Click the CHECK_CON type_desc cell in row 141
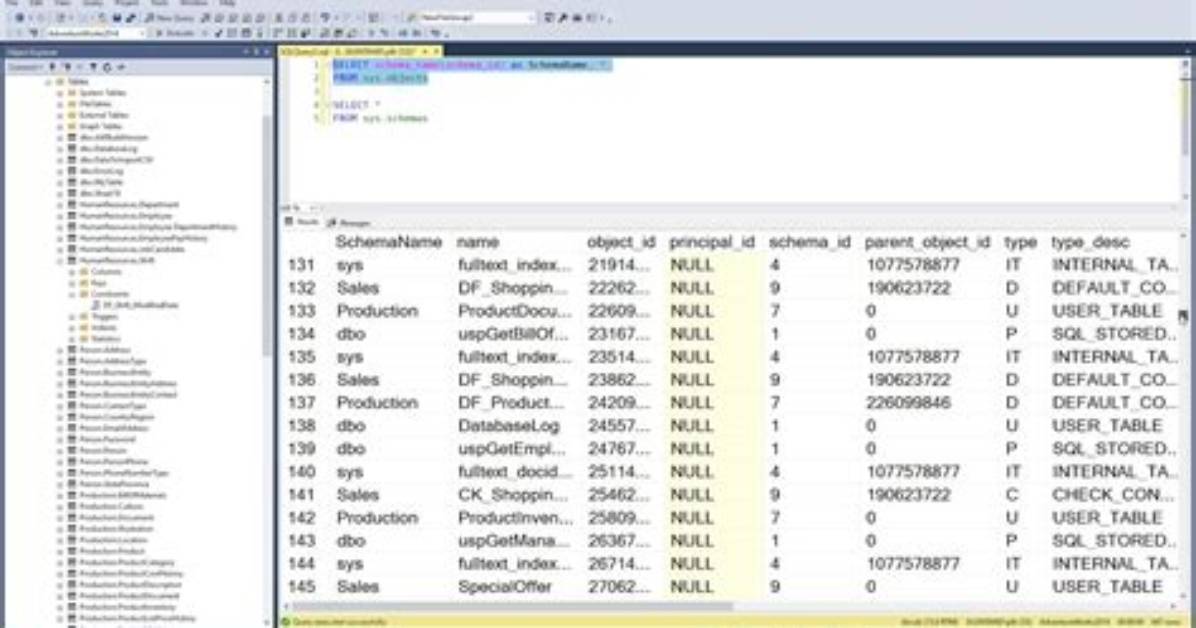Screen dimensions: 1196x628 [1112, 494]
